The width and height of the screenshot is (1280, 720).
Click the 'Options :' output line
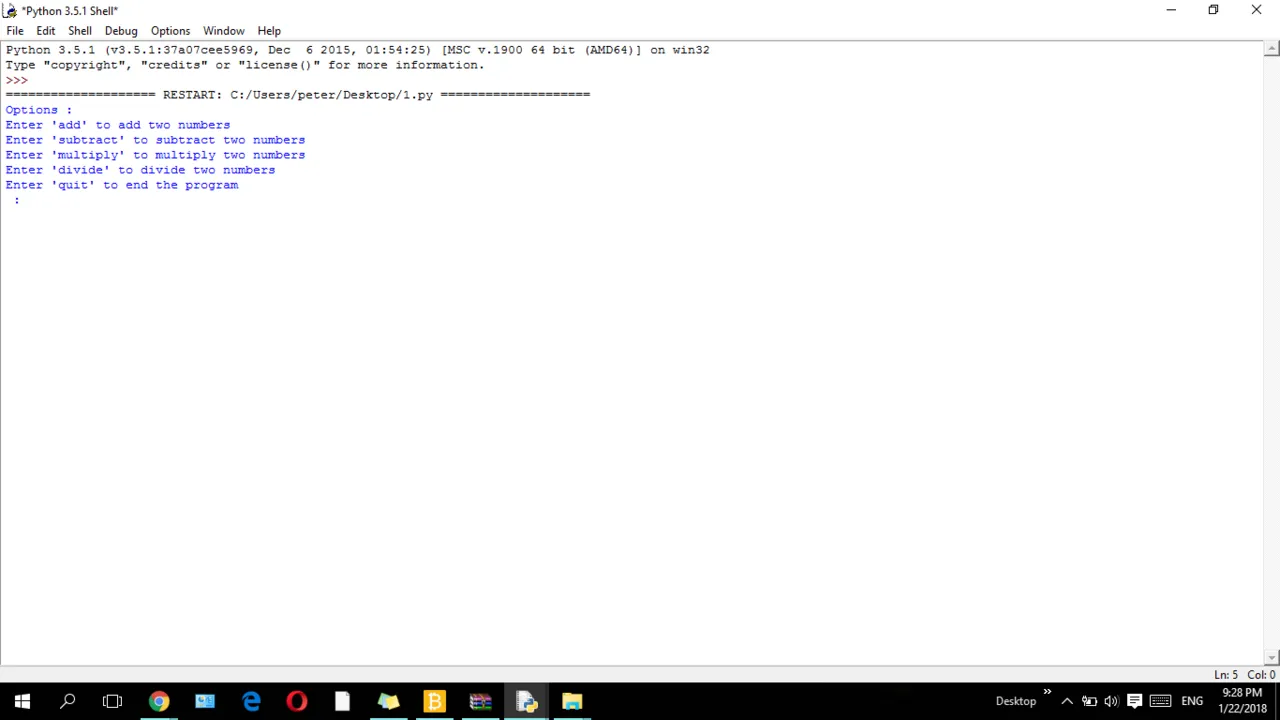(39, 110)
